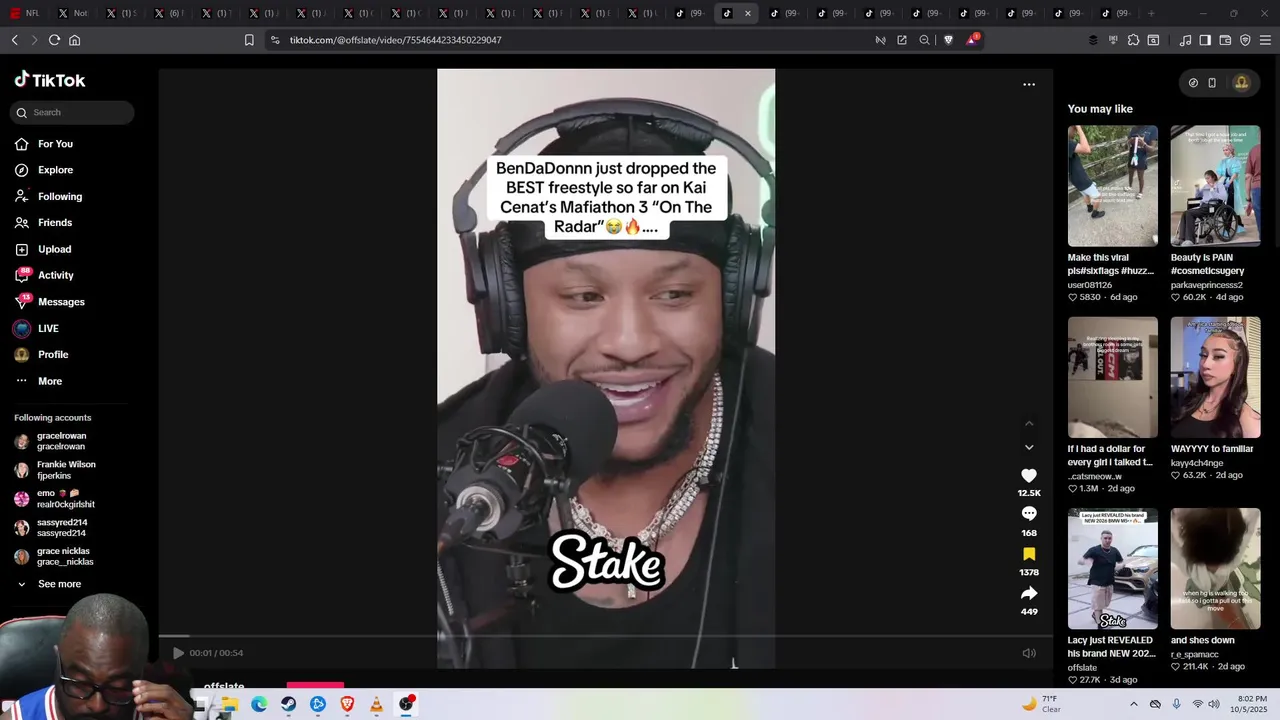
Task: Seek on the video progress bar
Action: [x=605, y=636]
